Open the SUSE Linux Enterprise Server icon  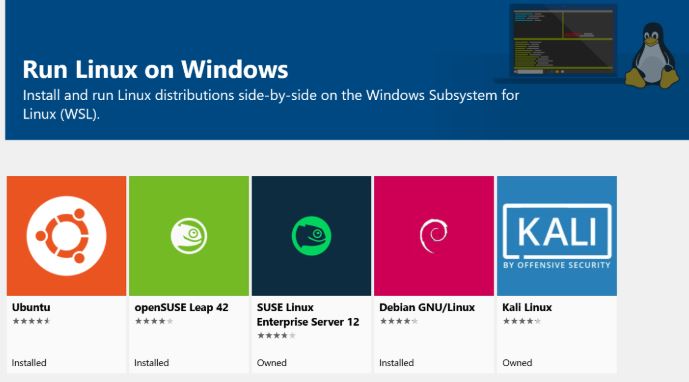(312, 236)
